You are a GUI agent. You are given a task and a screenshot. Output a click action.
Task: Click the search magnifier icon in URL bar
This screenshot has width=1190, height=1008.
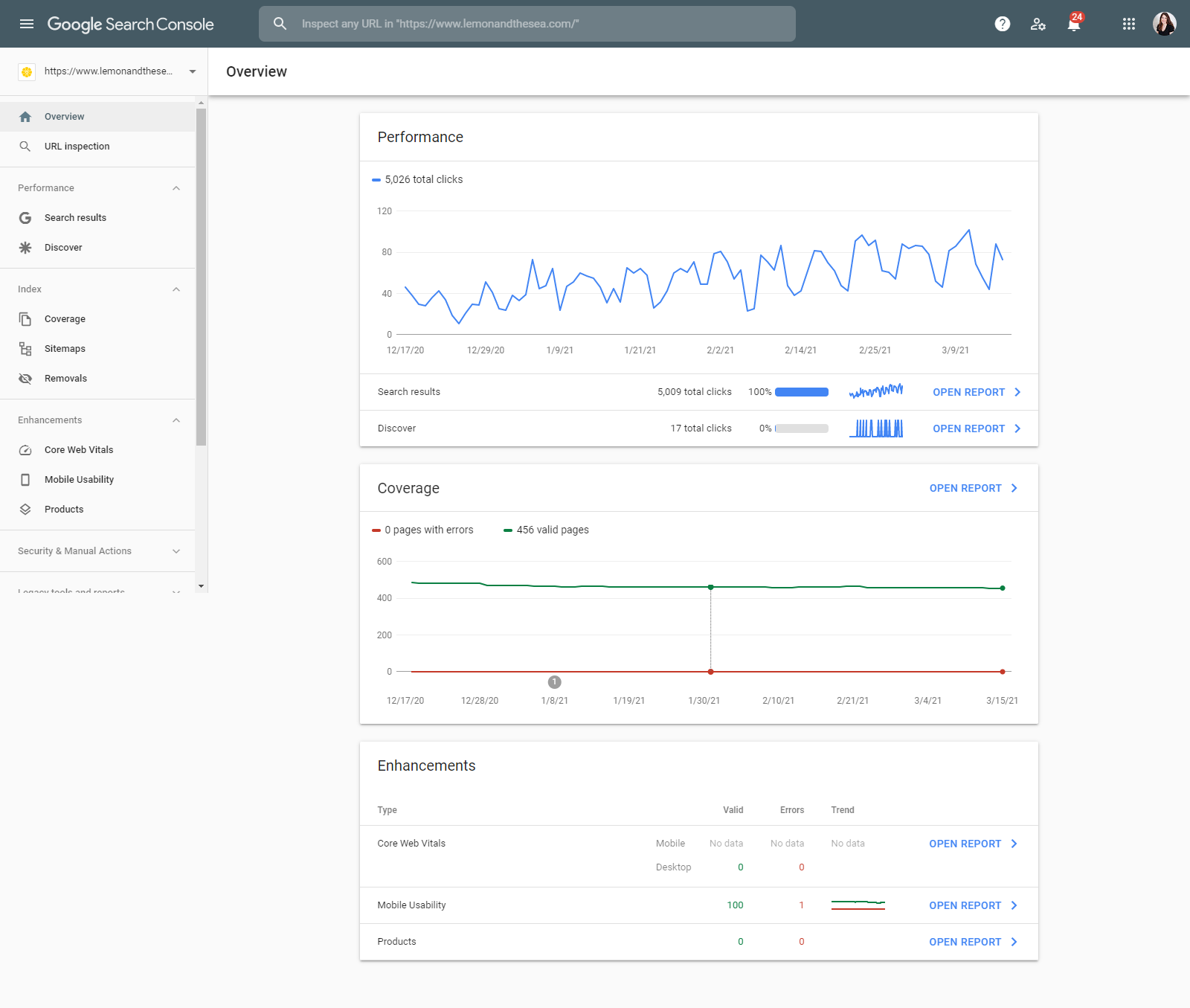tap(280, 24)
